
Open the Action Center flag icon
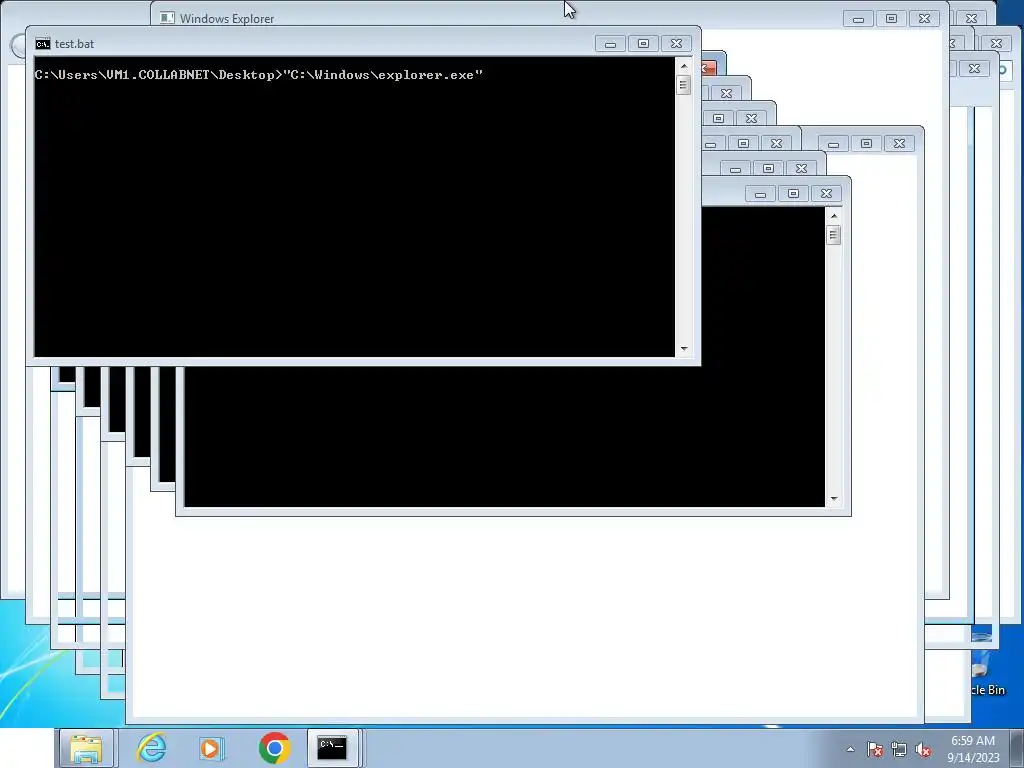click(874, 749)
